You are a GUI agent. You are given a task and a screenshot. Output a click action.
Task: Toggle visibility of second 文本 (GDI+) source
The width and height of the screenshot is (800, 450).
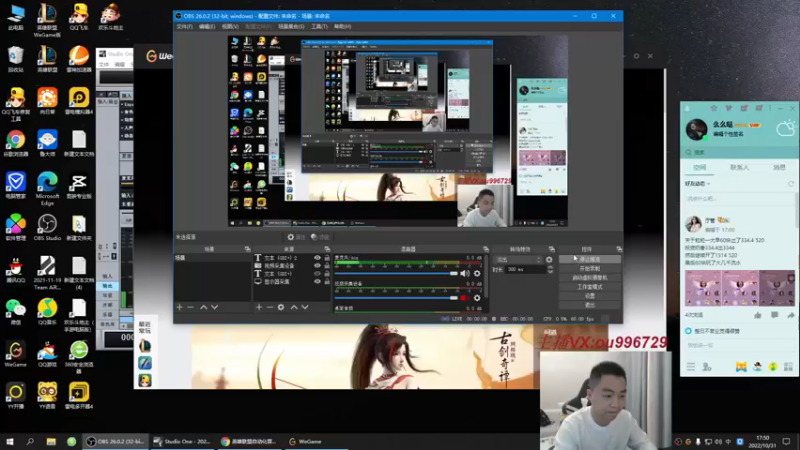(317, 274)
